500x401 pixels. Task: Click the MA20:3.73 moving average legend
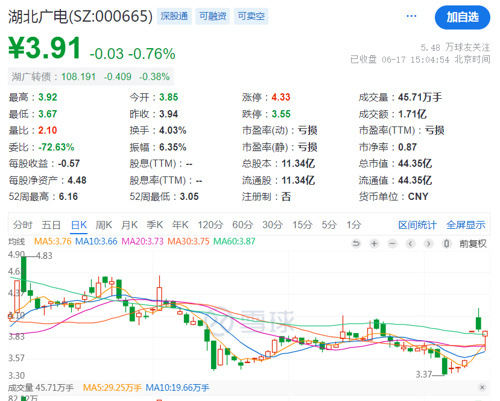coord(142,241)
